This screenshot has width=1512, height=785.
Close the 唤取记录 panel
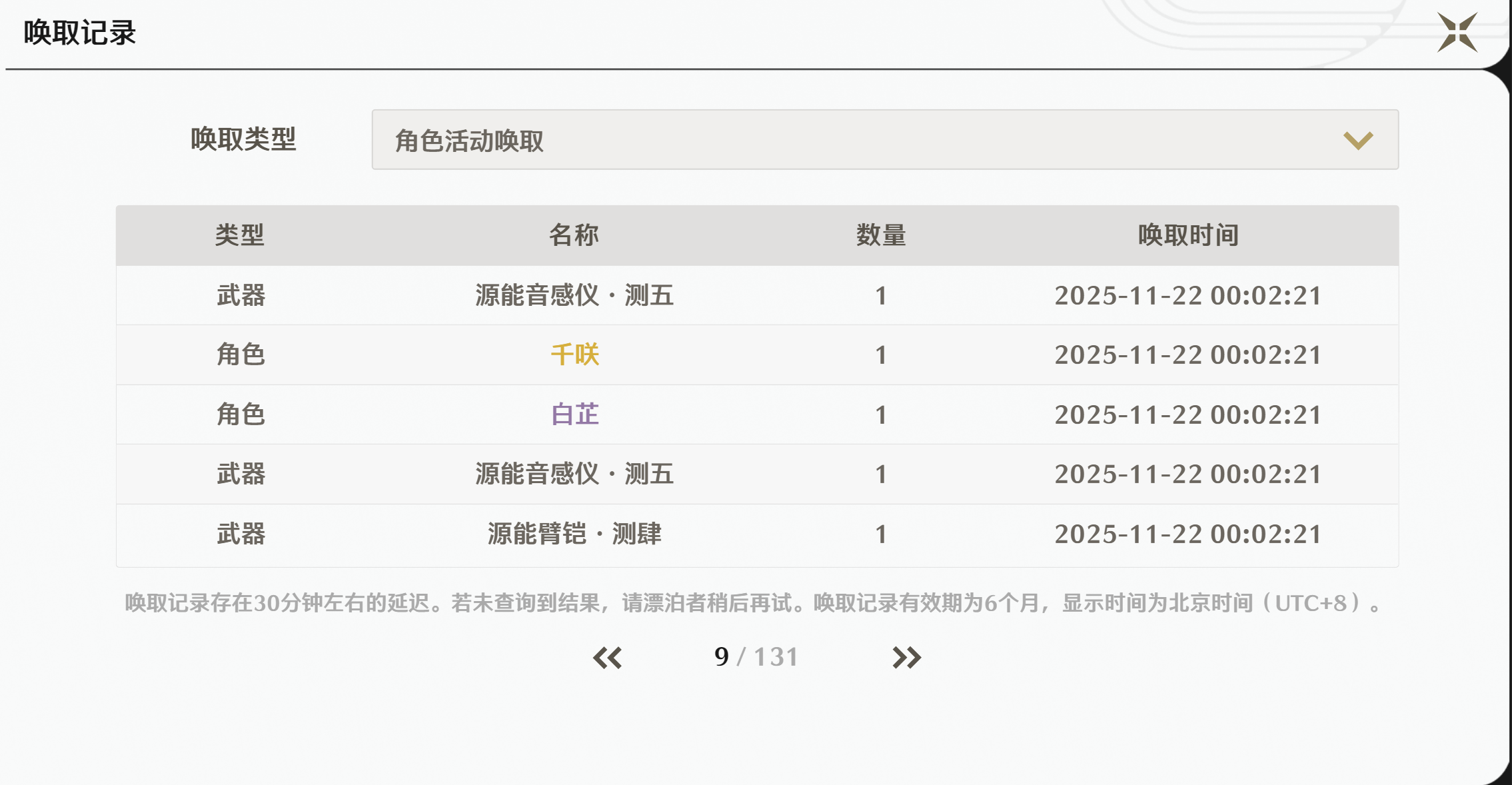[1457, 32]
